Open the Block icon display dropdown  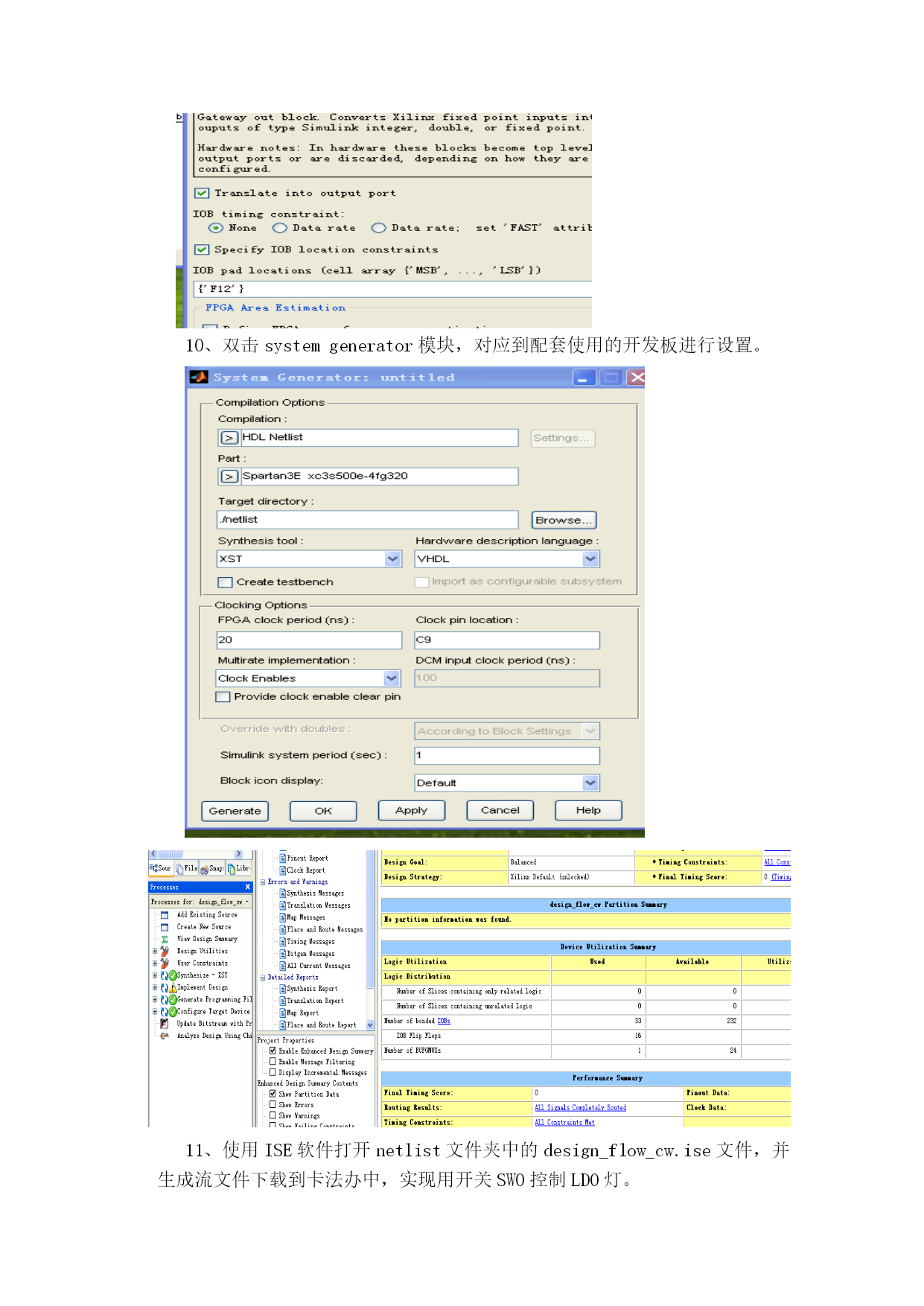click(x=590, y=783)
